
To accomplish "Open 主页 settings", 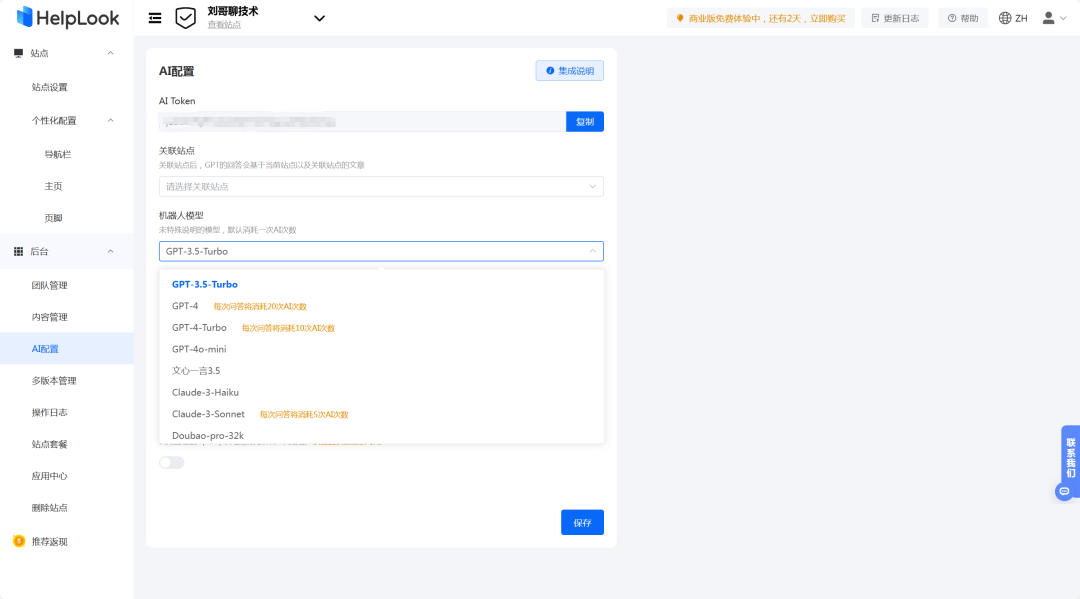I will tap(53, 186).
